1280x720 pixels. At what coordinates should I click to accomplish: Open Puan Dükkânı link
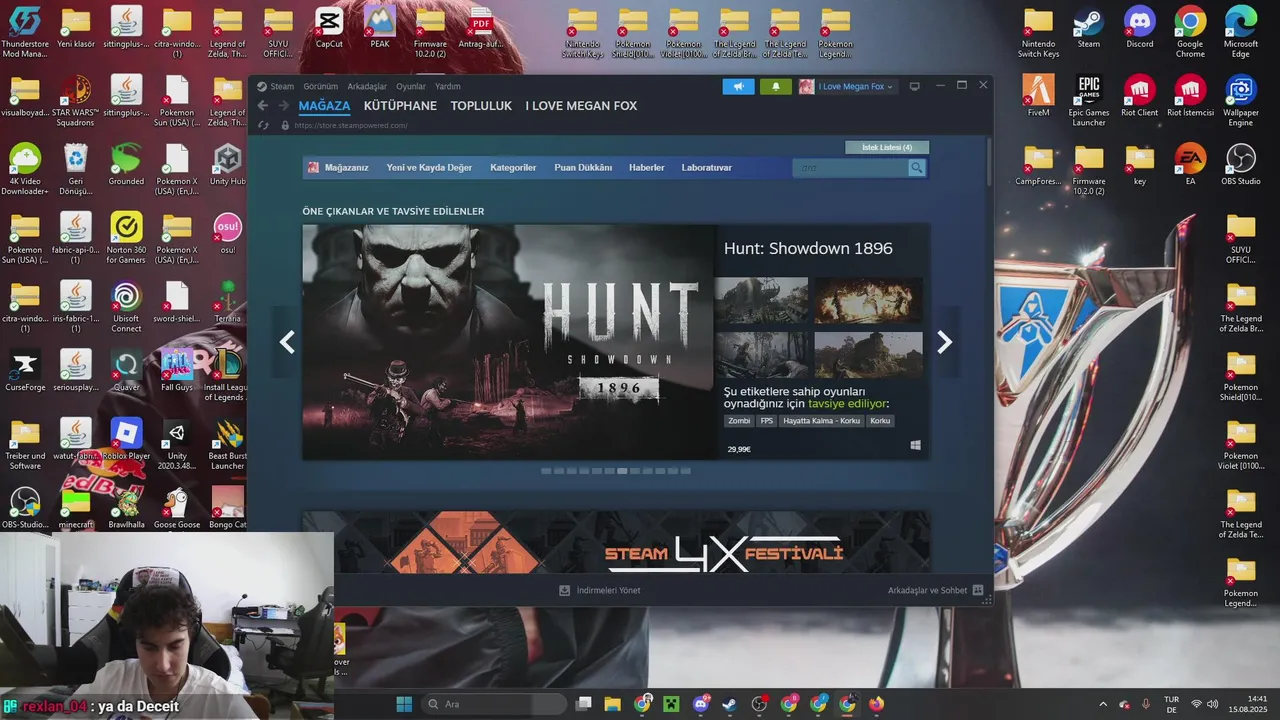pyautogui.click(x=583, y=168)
